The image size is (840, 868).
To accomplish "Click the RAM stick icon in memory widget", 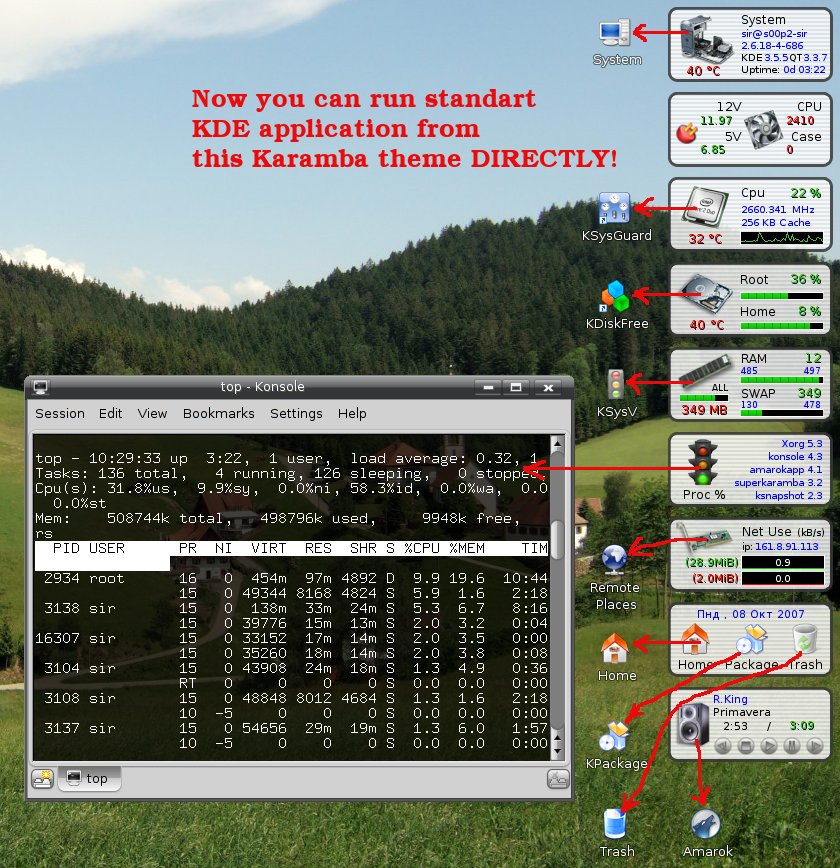I will (x=704, y=369).
